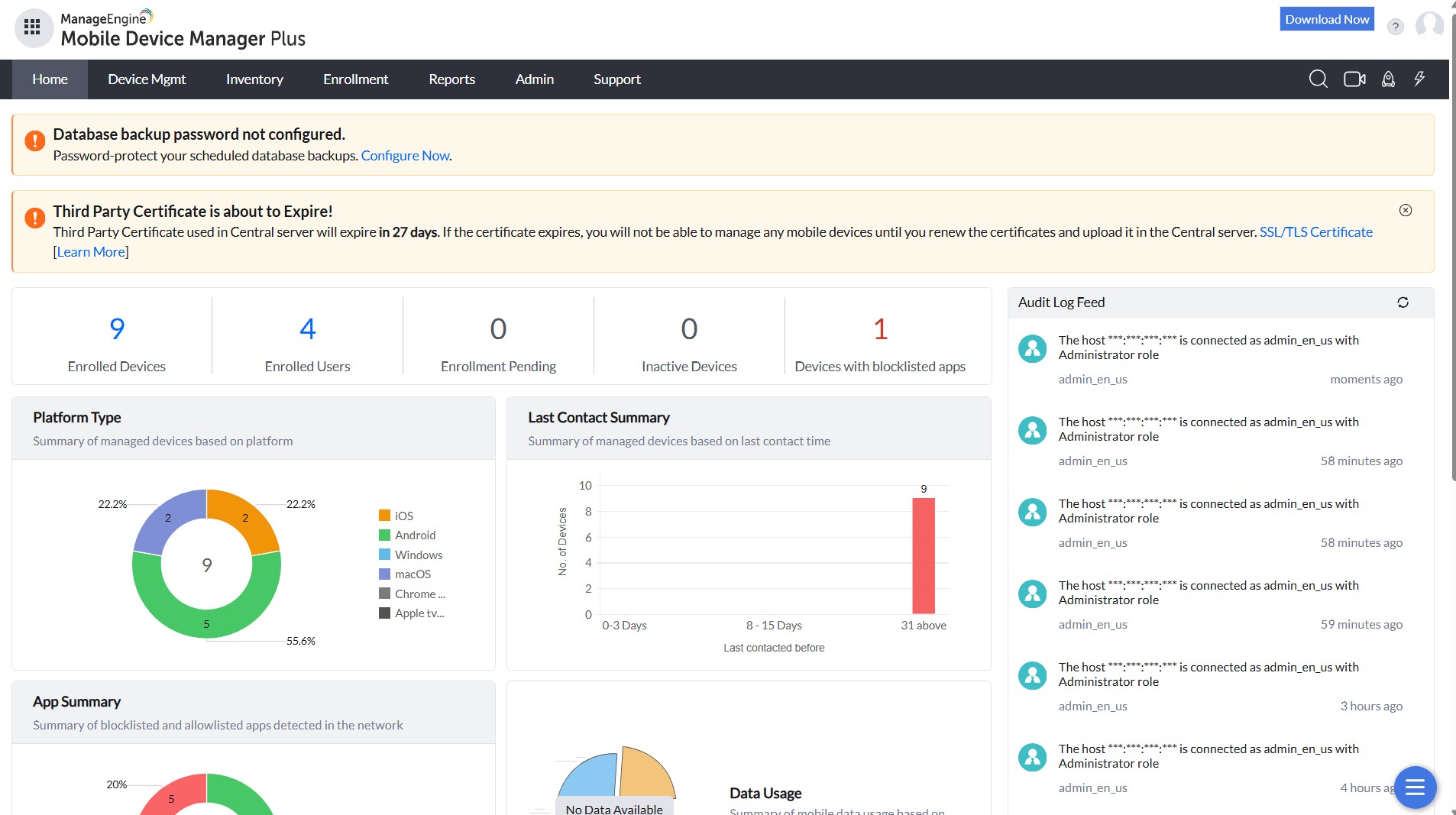Image resolution: width=1456 pixels, height=815 pixels.
Task: Dismiss the certificate expiry warning
Action: pos(1405,210)
